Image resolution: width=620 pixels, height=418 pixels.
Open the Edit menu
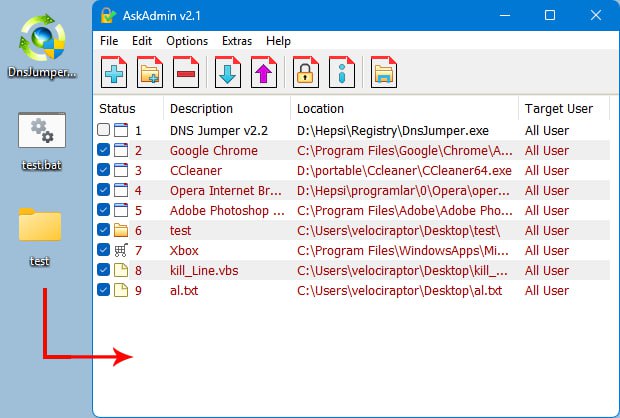(142, 41)
